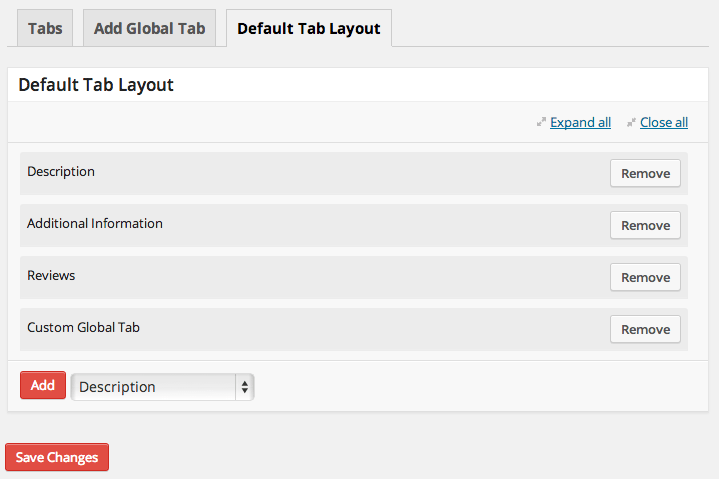
Task: Remove the Reviews tab row
Action: tap(645, 277)
